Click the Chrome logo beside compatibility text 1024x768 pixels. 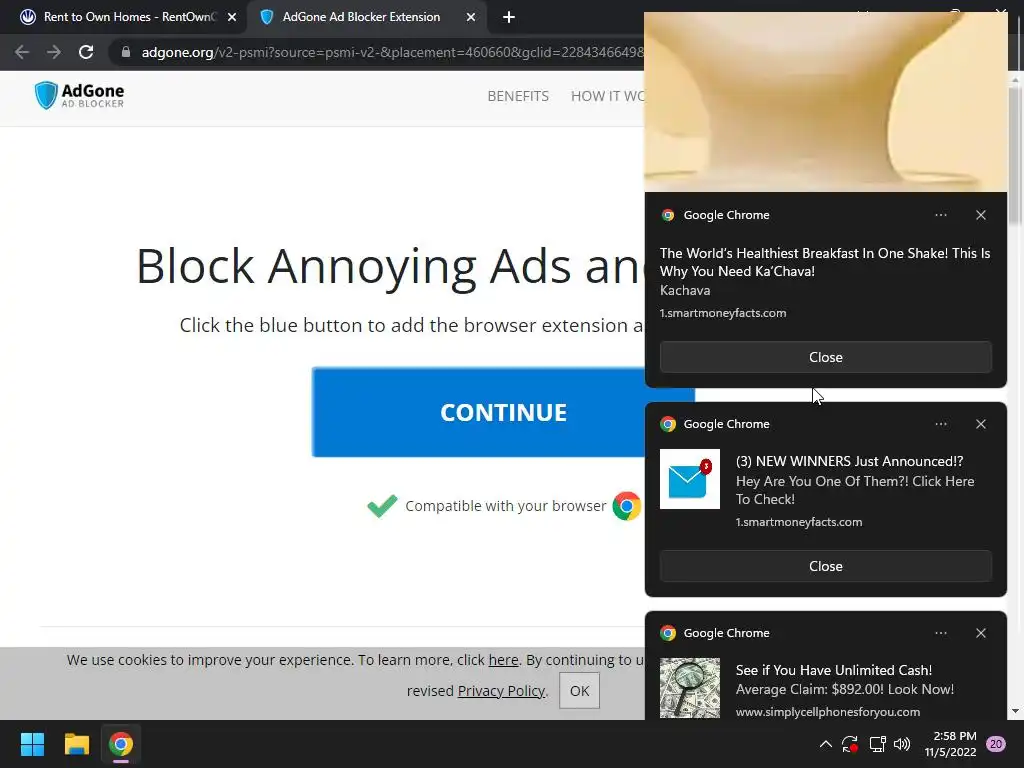(x=626, y=506)
